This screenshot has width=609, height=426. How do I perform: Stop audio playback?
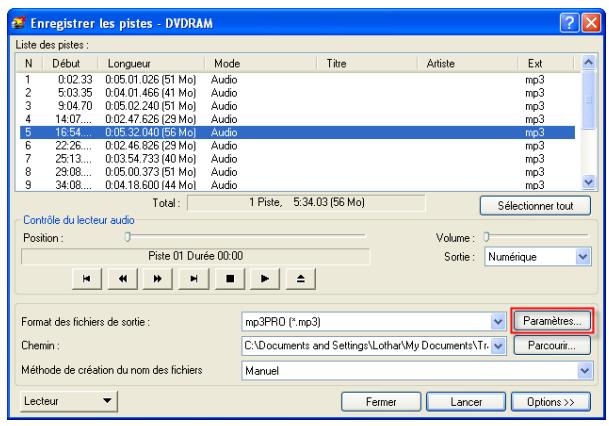point(230,278)
